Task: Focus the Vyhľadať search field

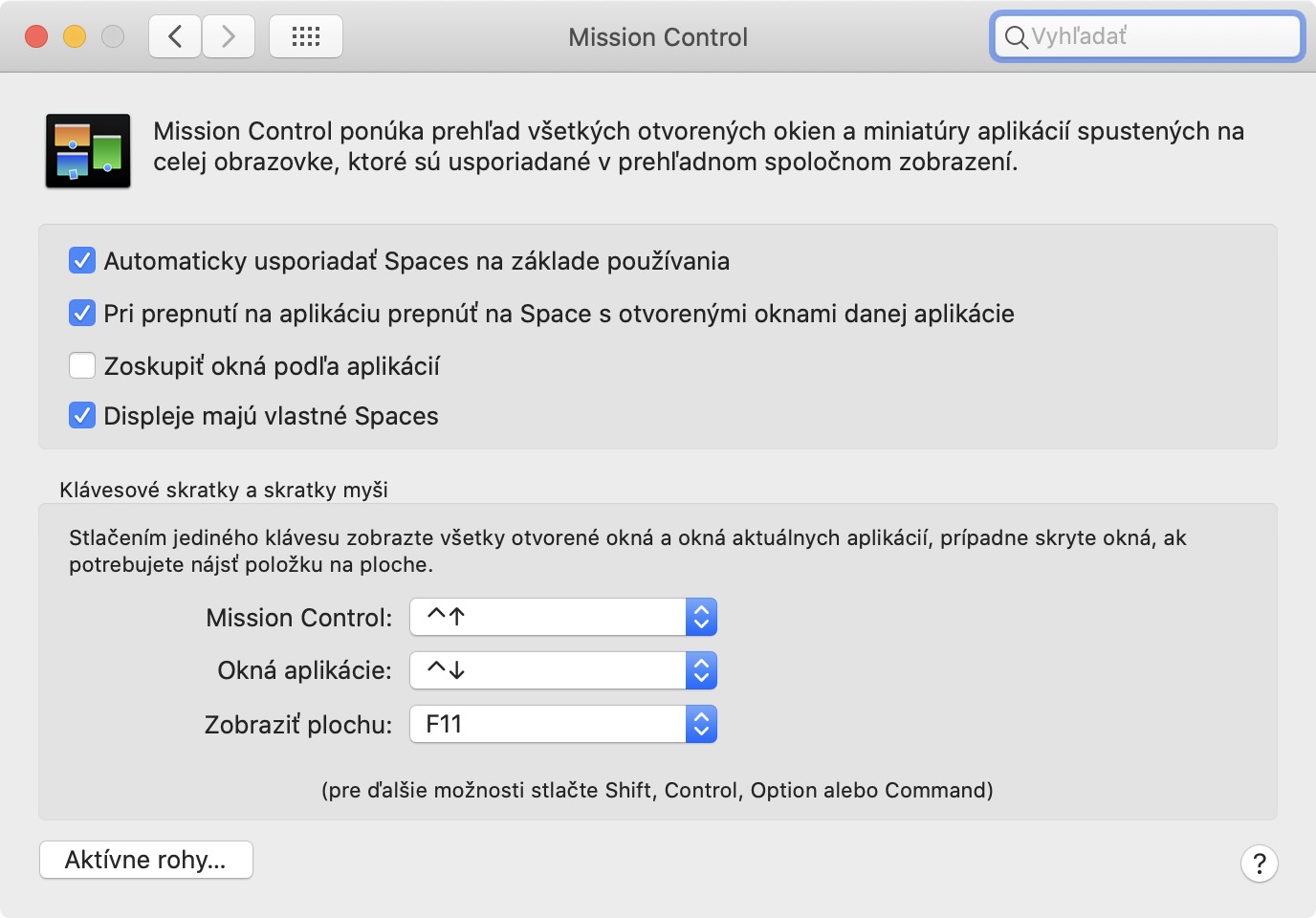Action: [x=1148, y=36]
